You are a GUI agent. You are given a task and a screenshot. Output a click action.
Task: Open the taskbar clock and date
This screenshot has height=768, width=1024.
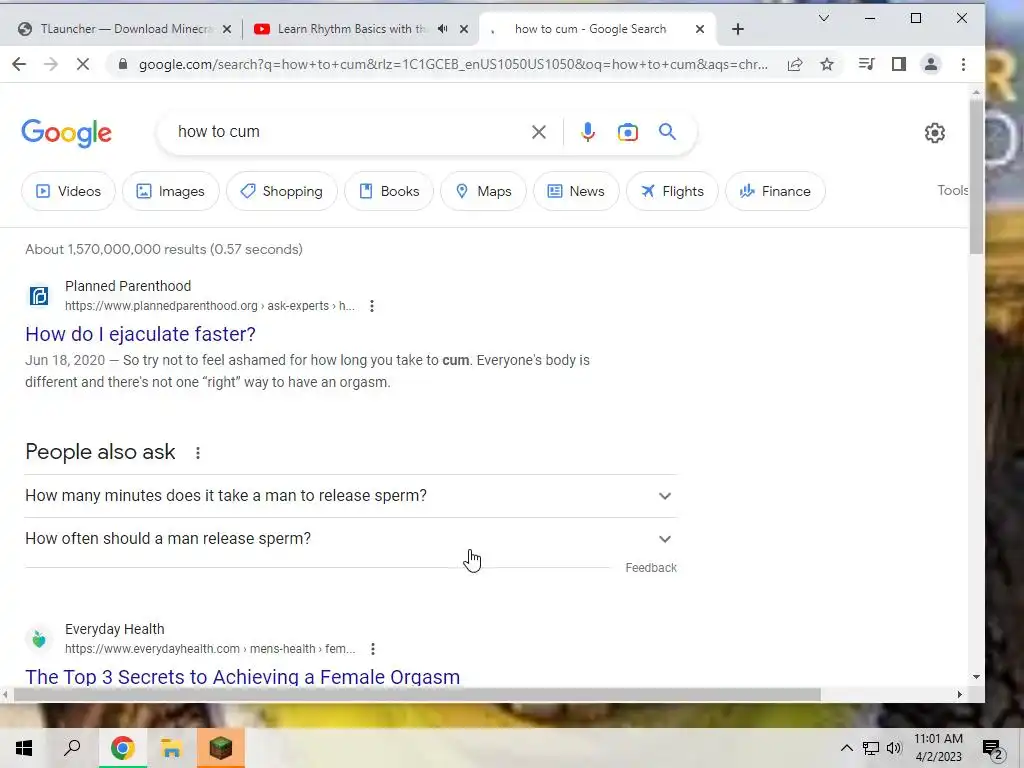tap(938, 748)
